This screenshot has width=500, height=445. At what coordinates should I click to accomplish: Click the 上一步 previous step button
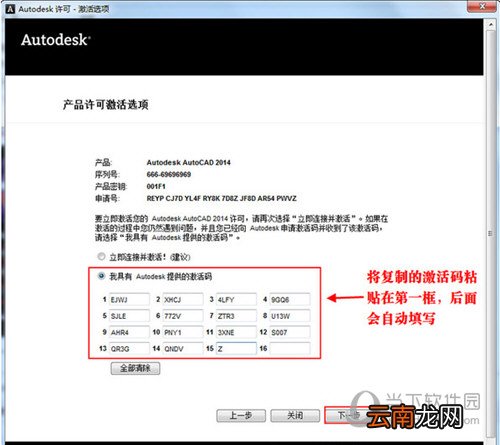(241, 416)
